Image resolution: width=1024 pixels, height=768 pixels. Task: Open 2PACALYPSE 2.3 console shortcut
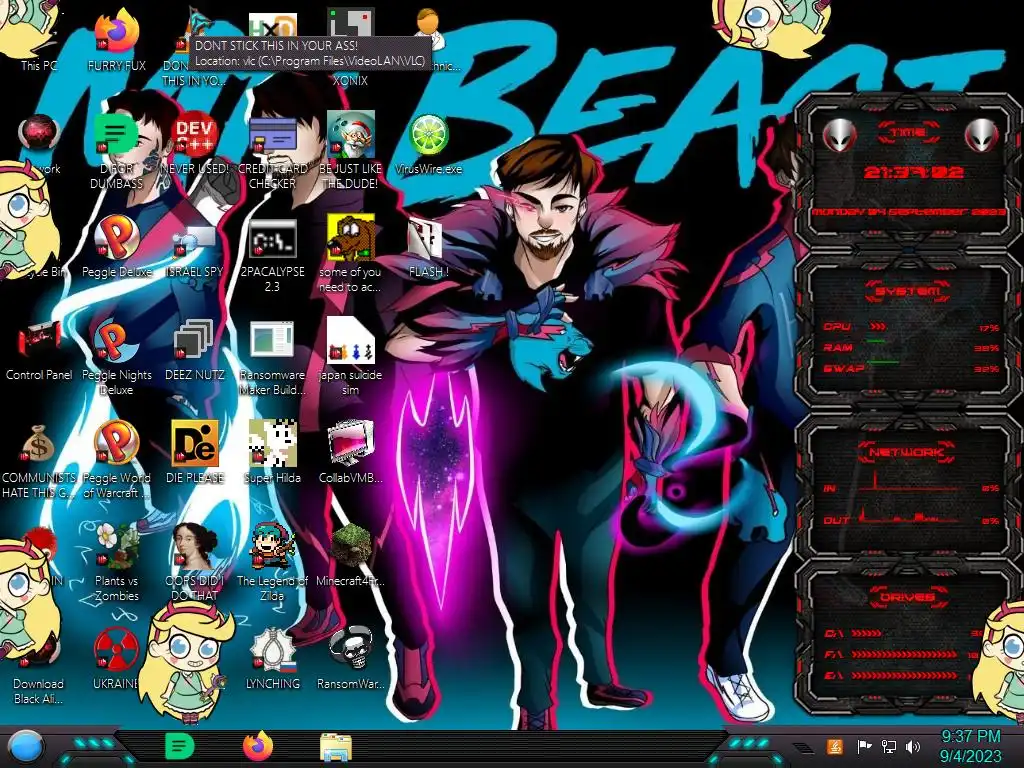pyautogui.click(x=272, y=238)
